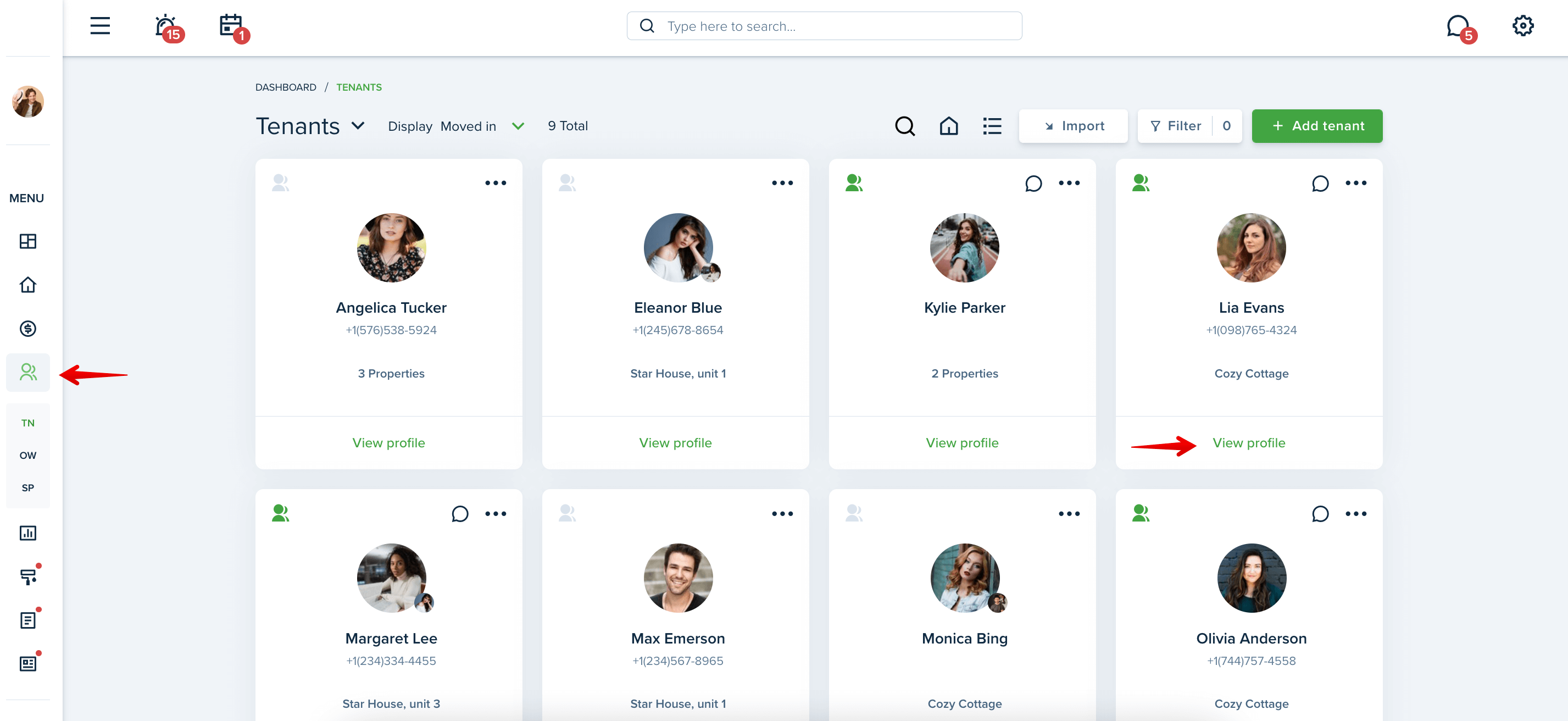
Task: Open the Filter button
Action: 1189,126
